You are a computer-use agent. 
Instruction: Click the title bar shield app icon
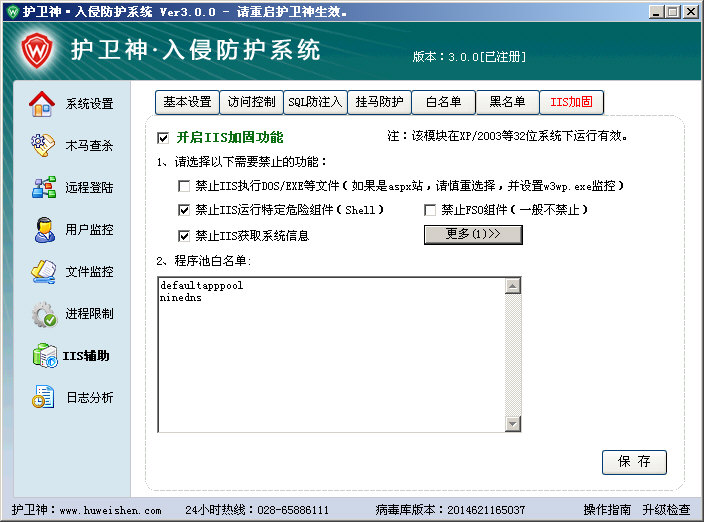tap(13, 11)
